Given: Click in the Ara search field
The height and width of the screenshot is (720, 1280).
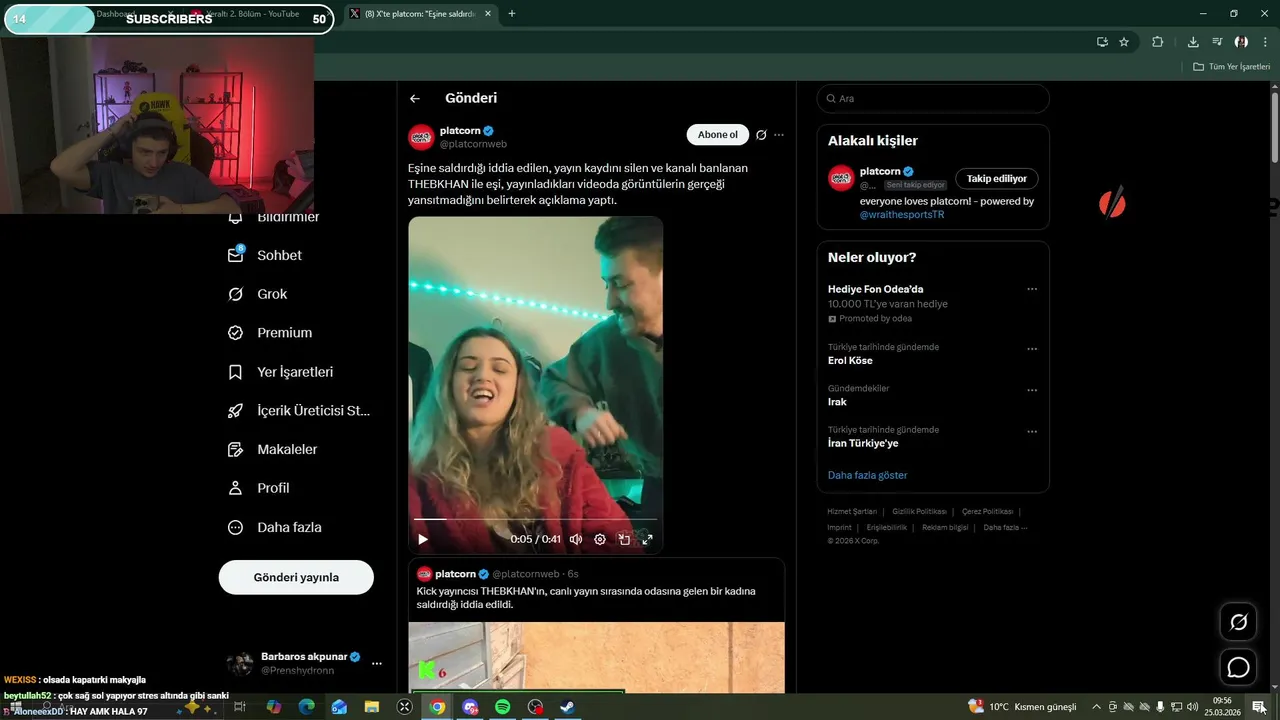Looking at the screenshot, I should click(933, 99).
